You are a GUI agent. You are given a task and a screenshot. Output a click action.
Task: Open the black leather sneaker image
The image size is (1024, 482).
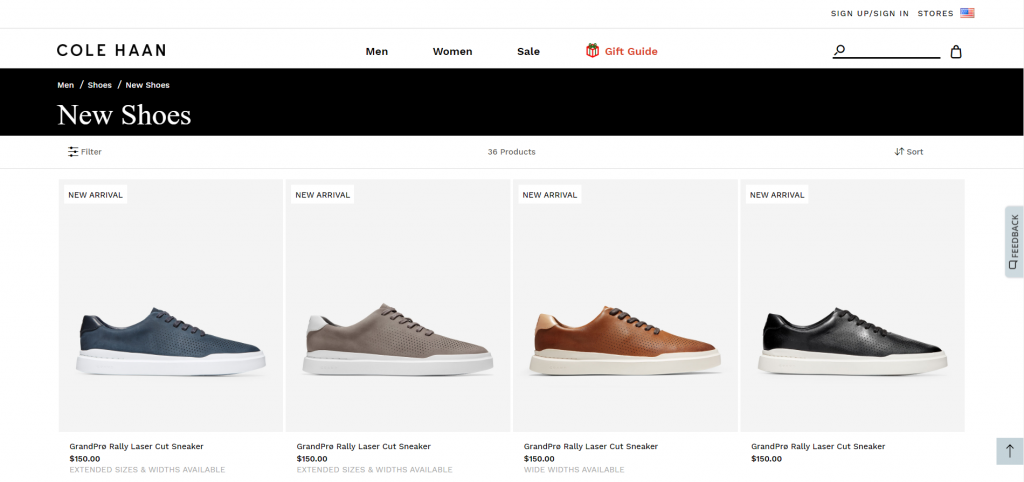(852, 305)
